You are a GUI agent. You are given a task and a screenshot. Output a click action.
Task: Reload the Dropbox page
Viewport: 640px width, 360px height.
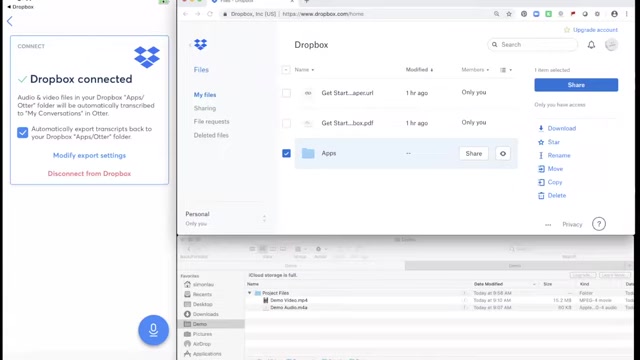click(210, 14)
